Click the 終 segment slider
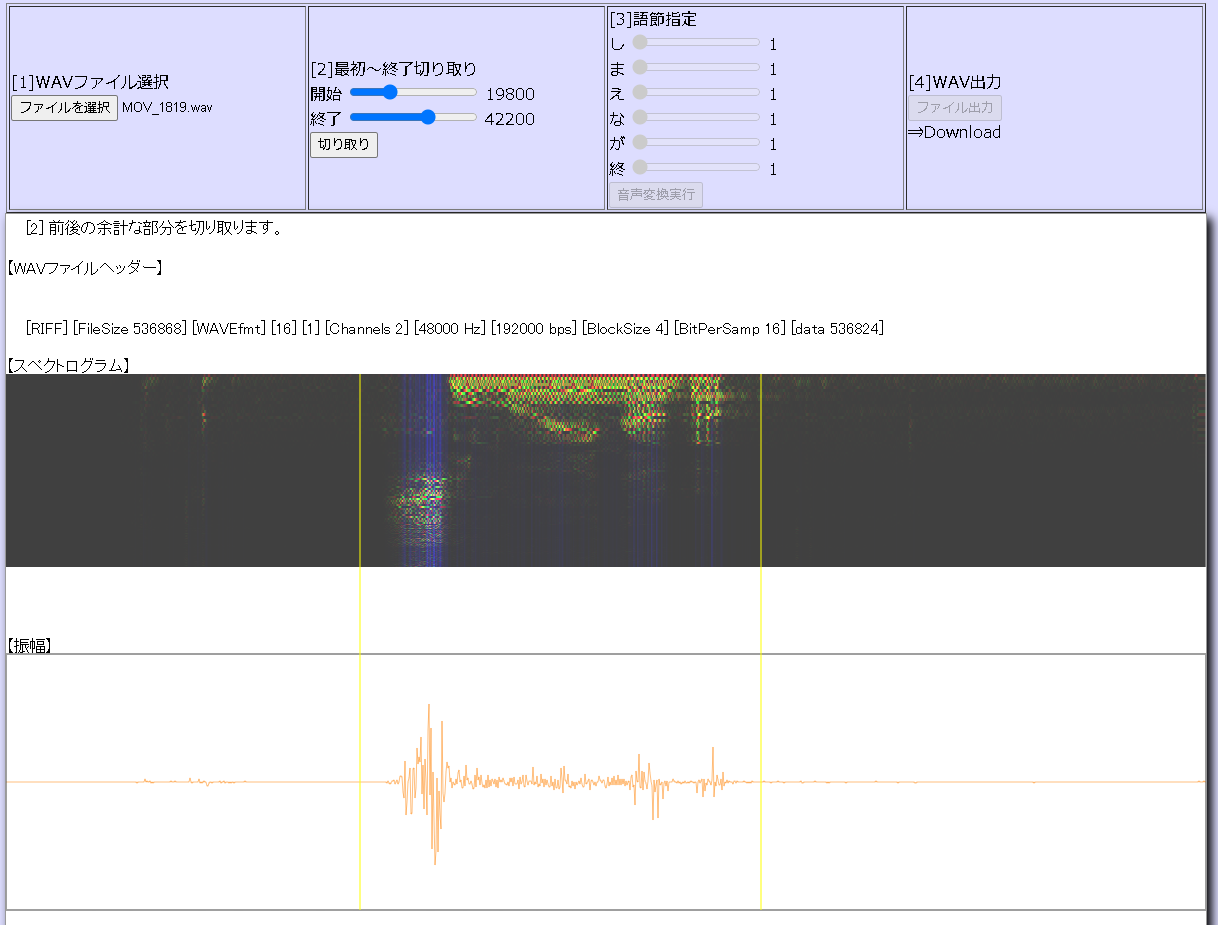This screenshot has height=925, width=1218. click(x=695, y=168)
